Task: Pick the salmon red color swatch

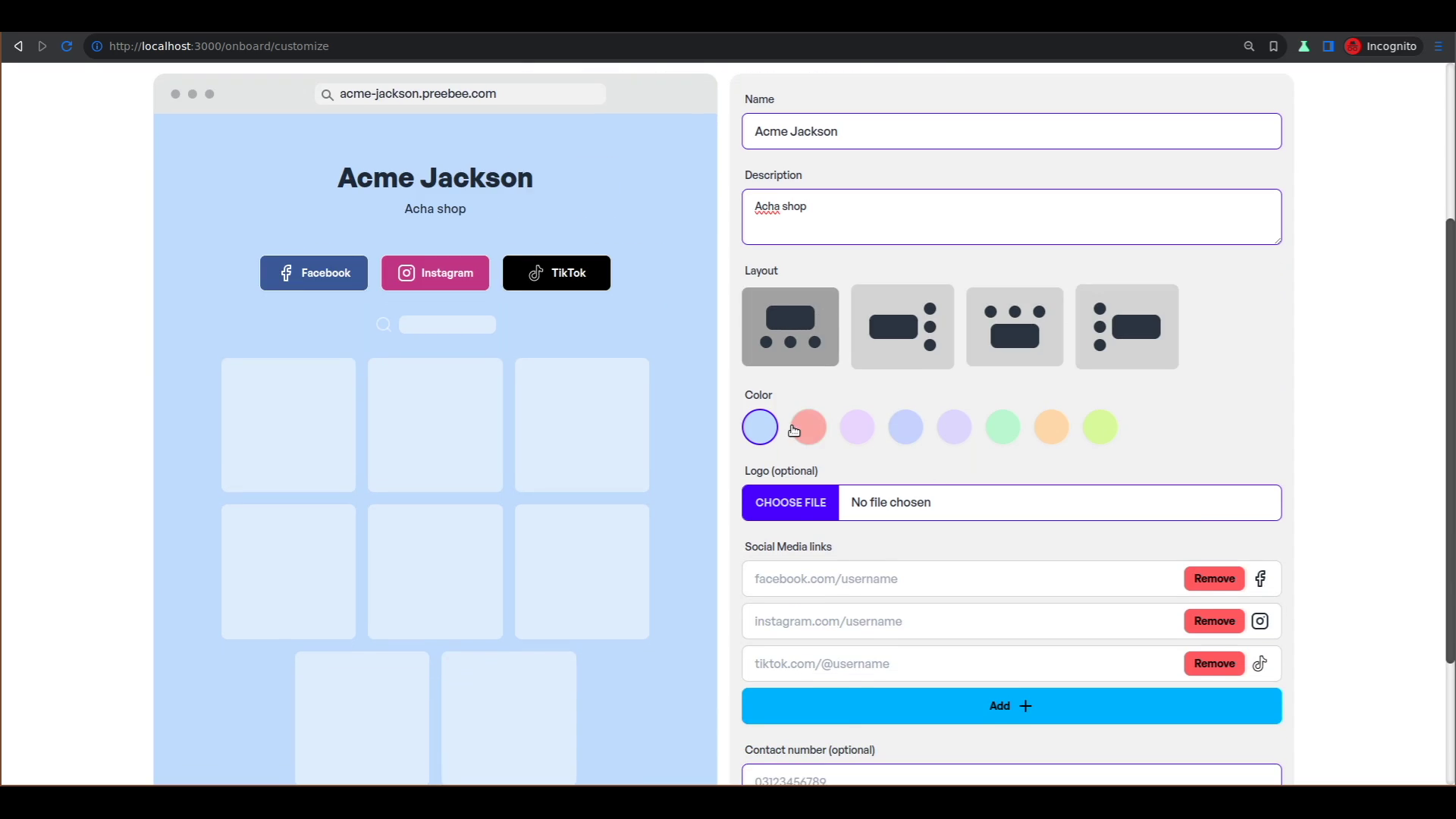Action: [x=809, y=427]
